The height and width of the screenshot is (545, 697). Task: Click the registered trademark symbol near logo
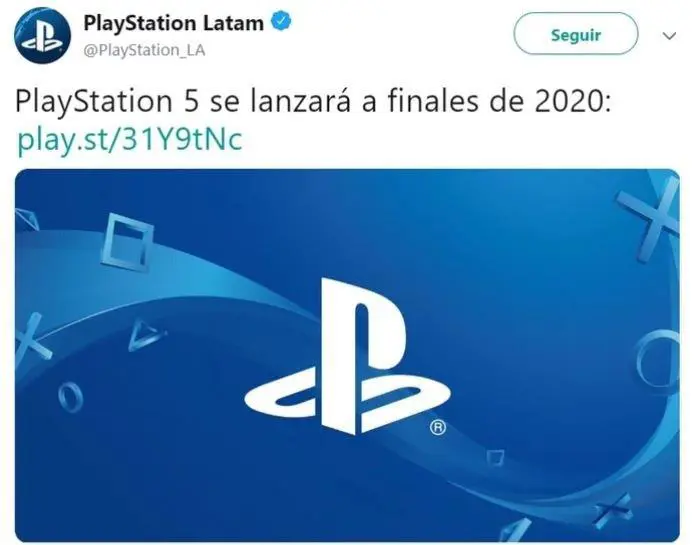click(438, 427)
